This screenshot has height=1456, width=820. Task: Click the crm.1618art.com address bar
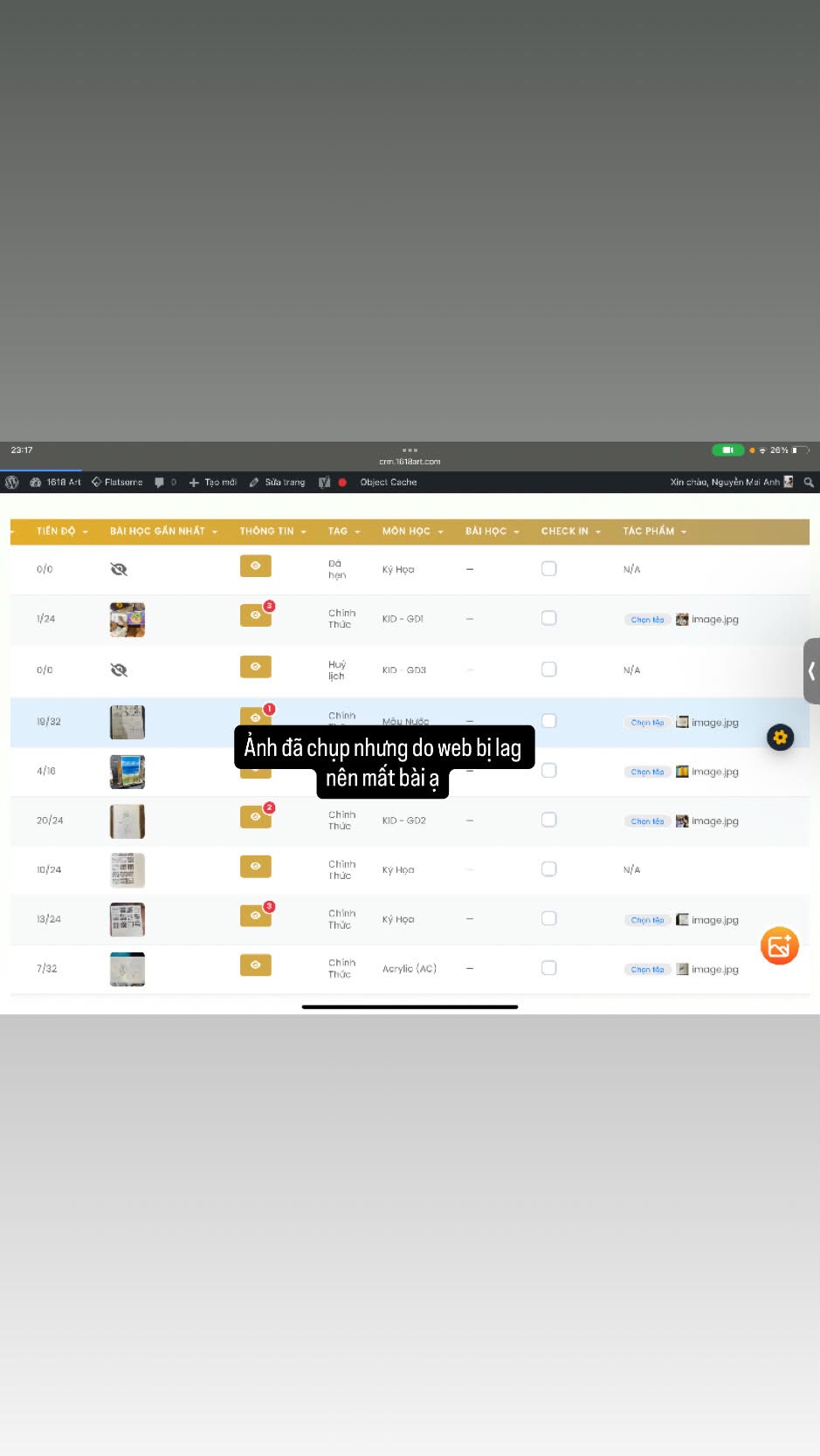410,462
